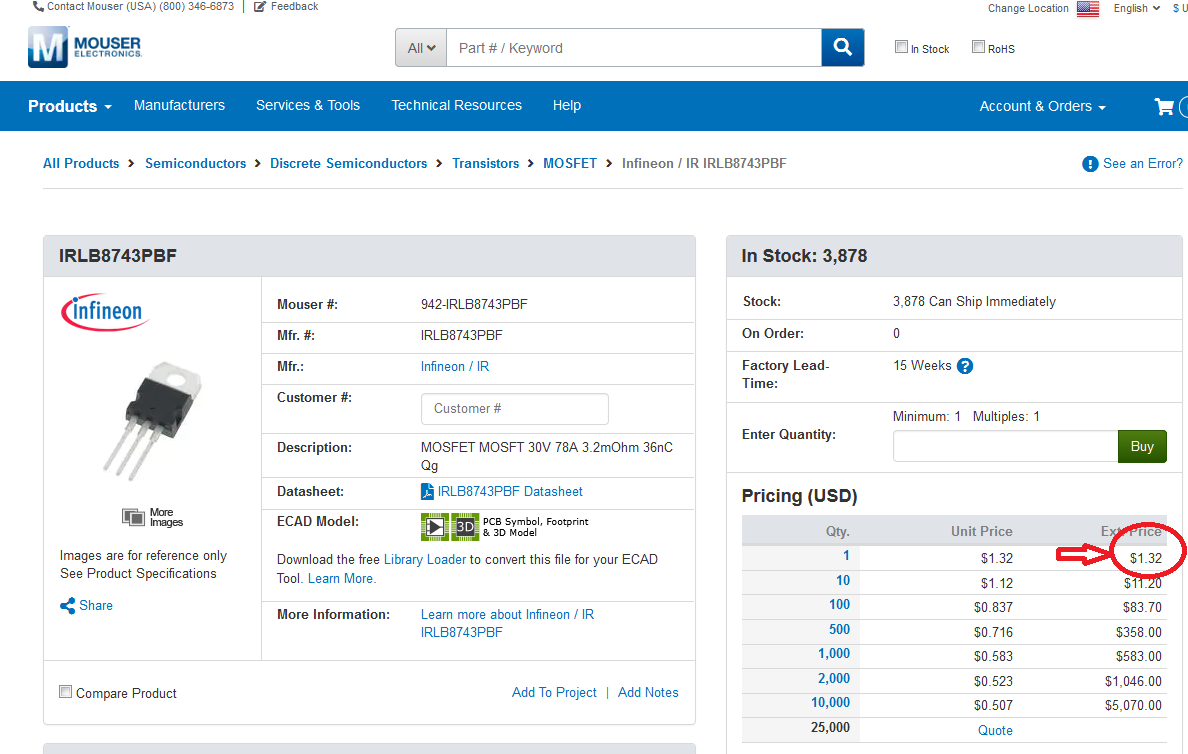
Task: Open the English language dropdown
Action: tap(1136, 8)
